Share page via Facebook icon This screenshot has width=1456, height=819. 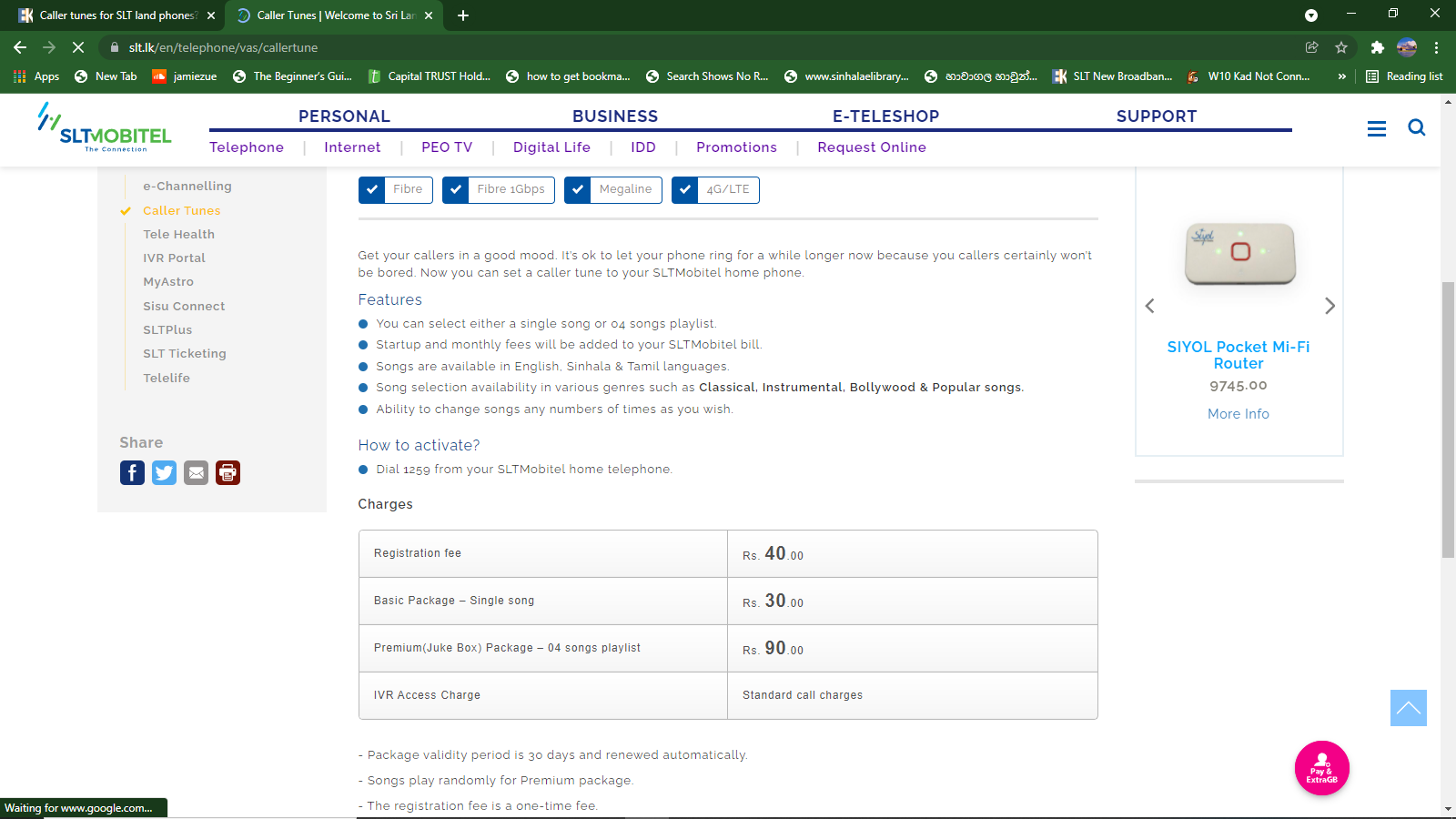[132, 472]
